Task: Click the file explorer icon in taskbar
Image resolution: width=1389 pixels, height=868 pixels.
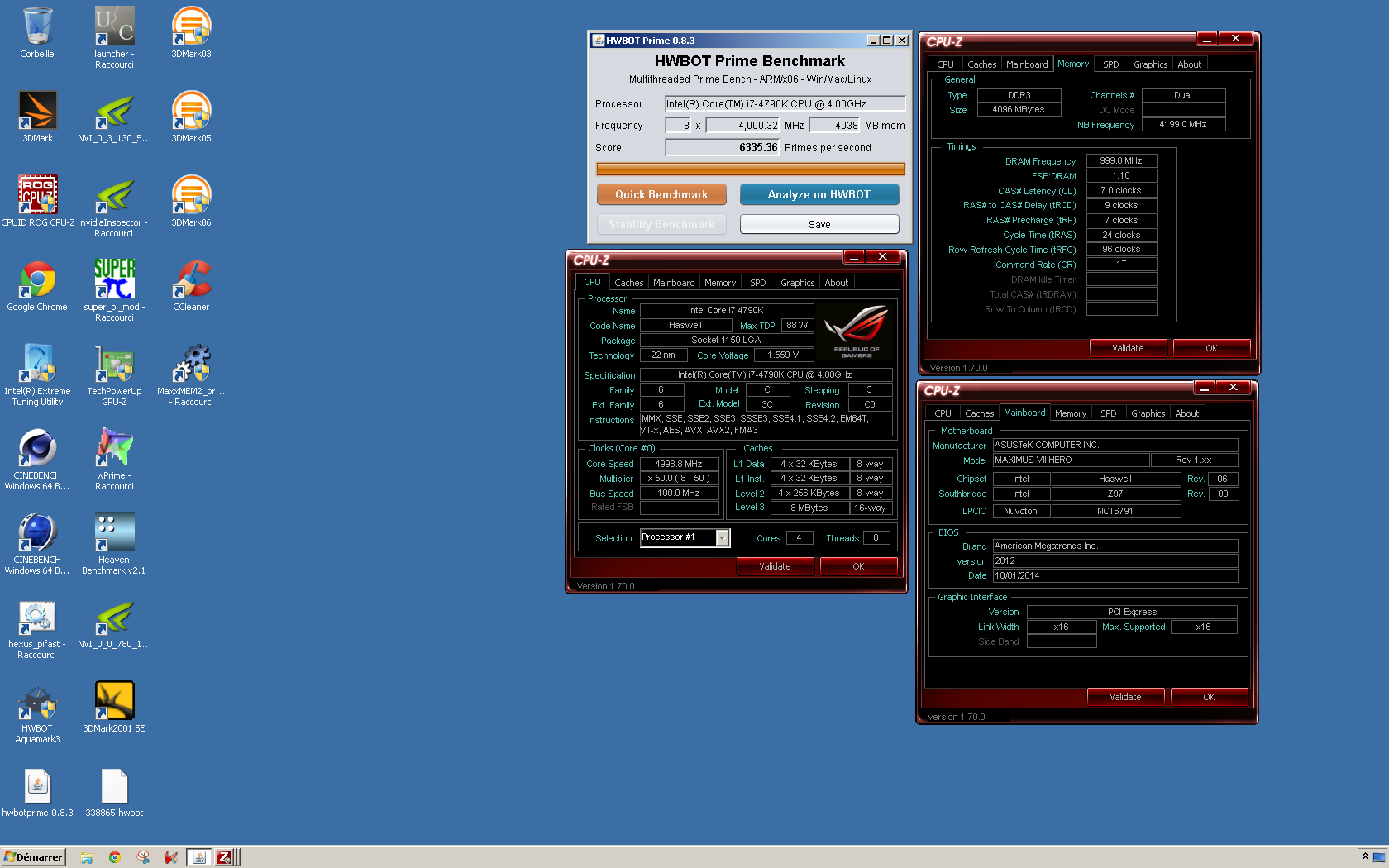Action: pyautogui.click(x=87, y=857)
